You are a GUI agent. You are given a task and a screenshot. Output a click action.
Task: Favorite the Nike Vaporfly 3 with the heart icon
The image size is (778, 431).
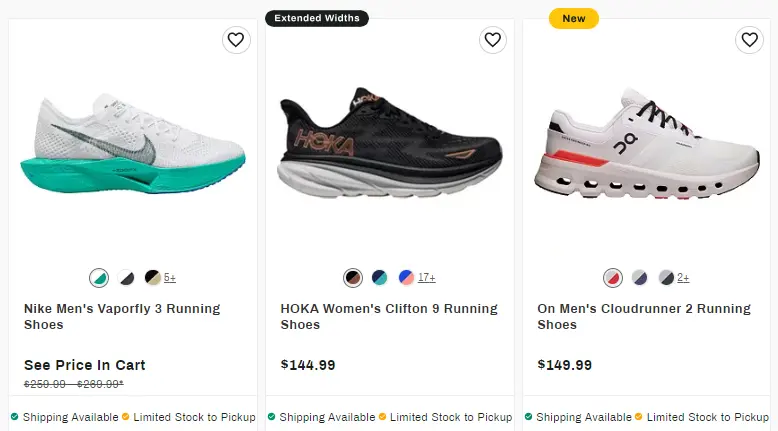coord(236,40)
